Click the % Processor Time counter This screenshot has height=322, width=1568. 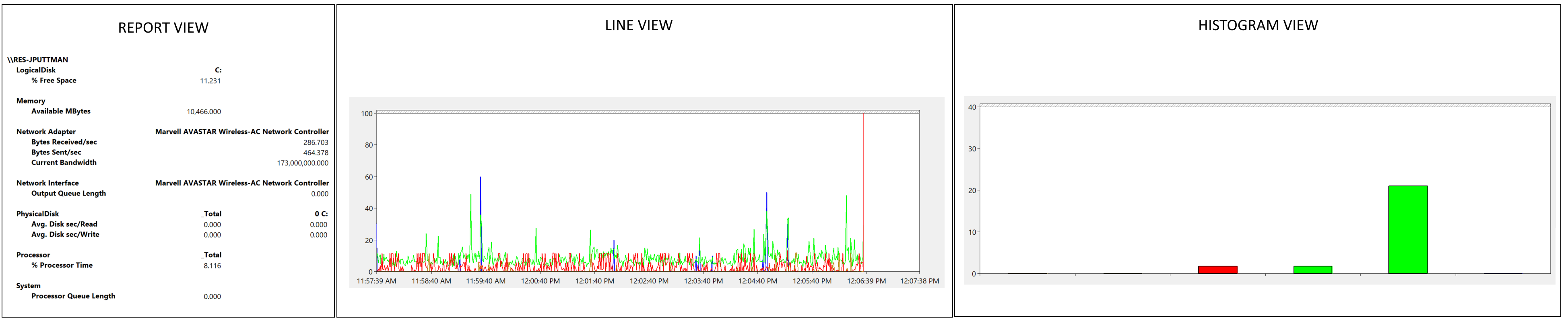pyautogui.click(x=62, y=265)
